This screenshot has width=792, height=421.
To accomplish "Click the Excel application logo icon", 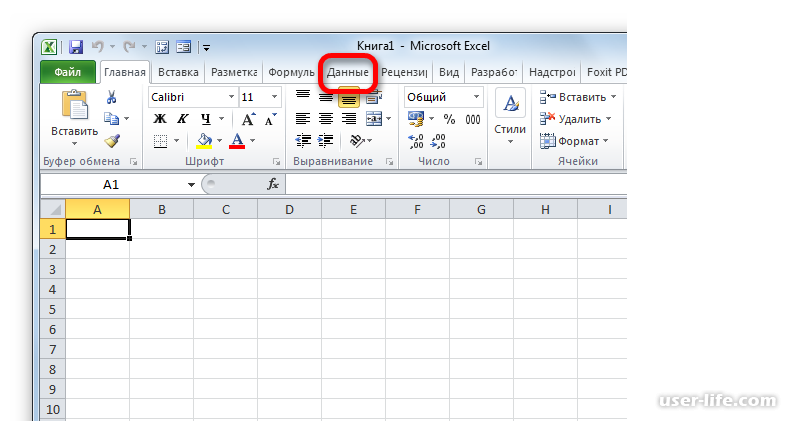I will (x=49, y=47).
